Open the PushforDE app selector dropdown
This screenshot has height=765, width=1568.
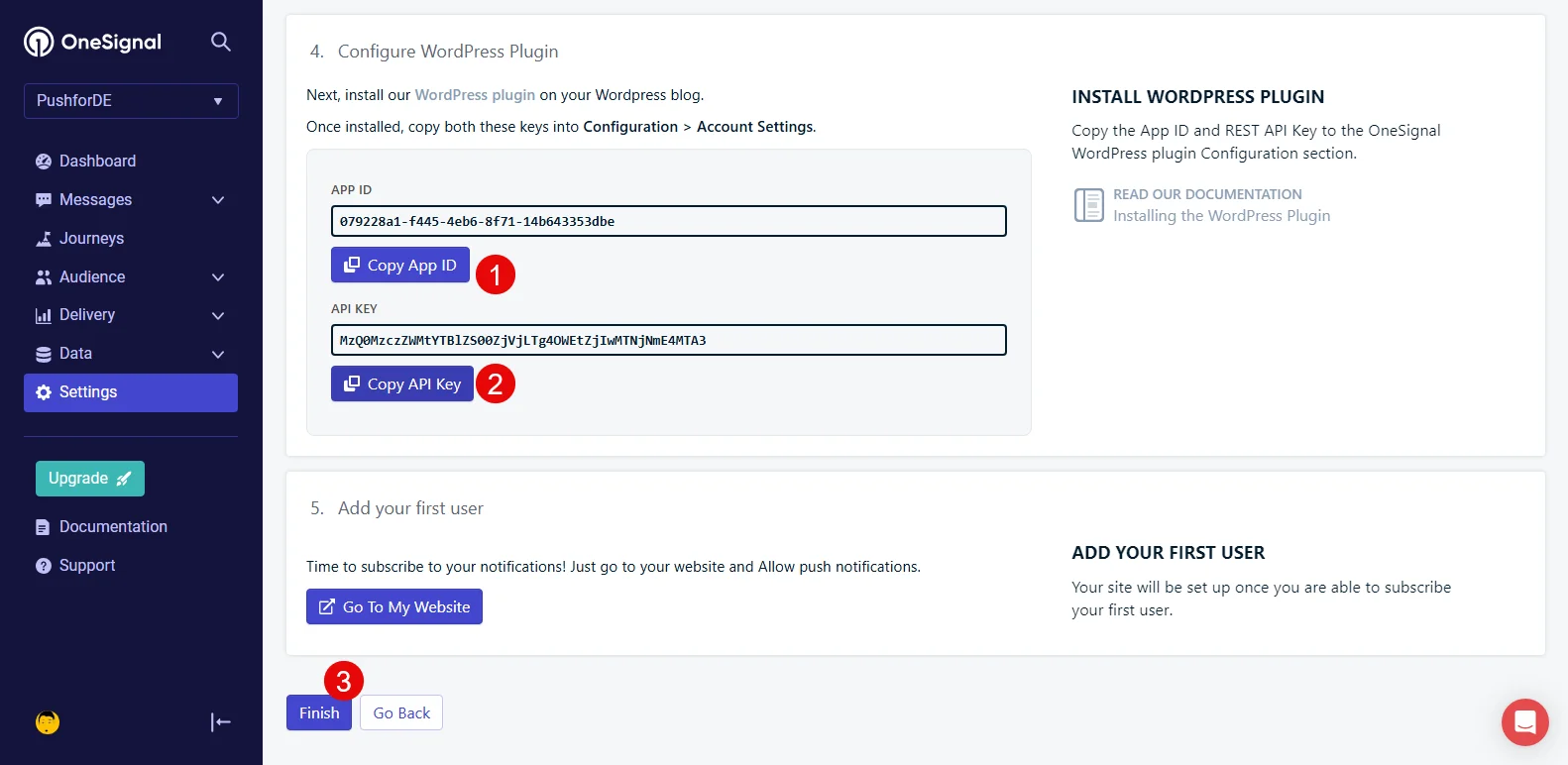131,101
